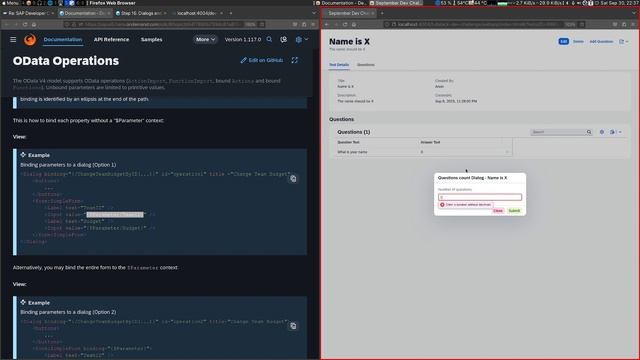Screen dimensions: 640x360
Task: Expand the export options arrow in Questions toolbar
Action: point(620,132)
